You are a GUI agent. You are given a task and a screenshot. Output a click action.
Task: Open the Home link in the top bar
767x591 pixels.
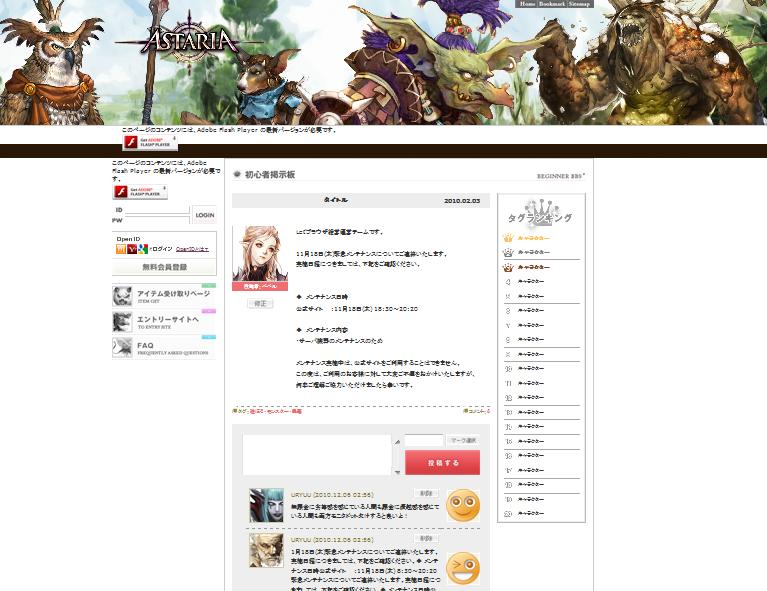point(527,3)
